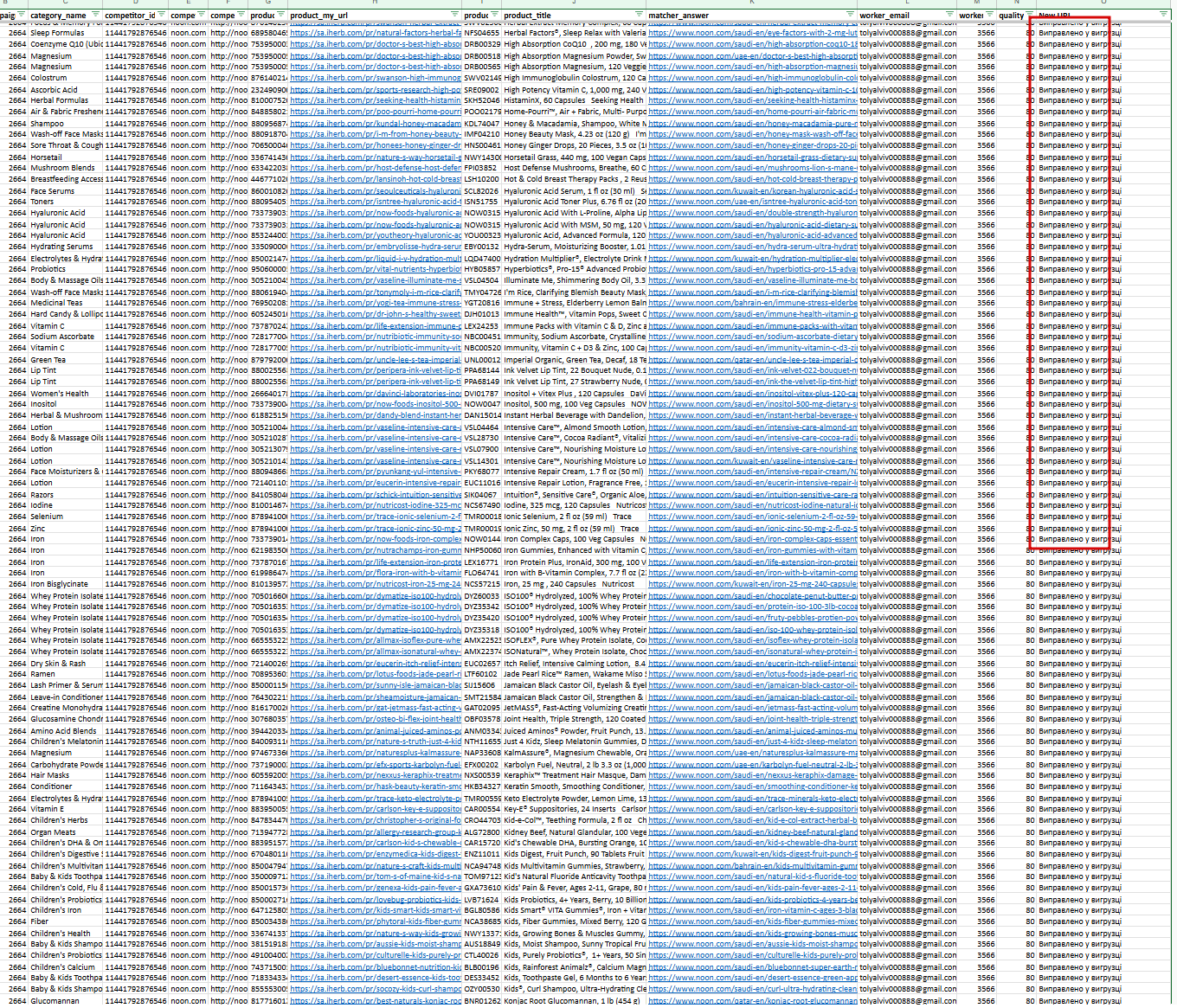This screenshot has width=1177, height=1008.
Task: Open the paig column filter dropdown
Action: click(22, 16)
